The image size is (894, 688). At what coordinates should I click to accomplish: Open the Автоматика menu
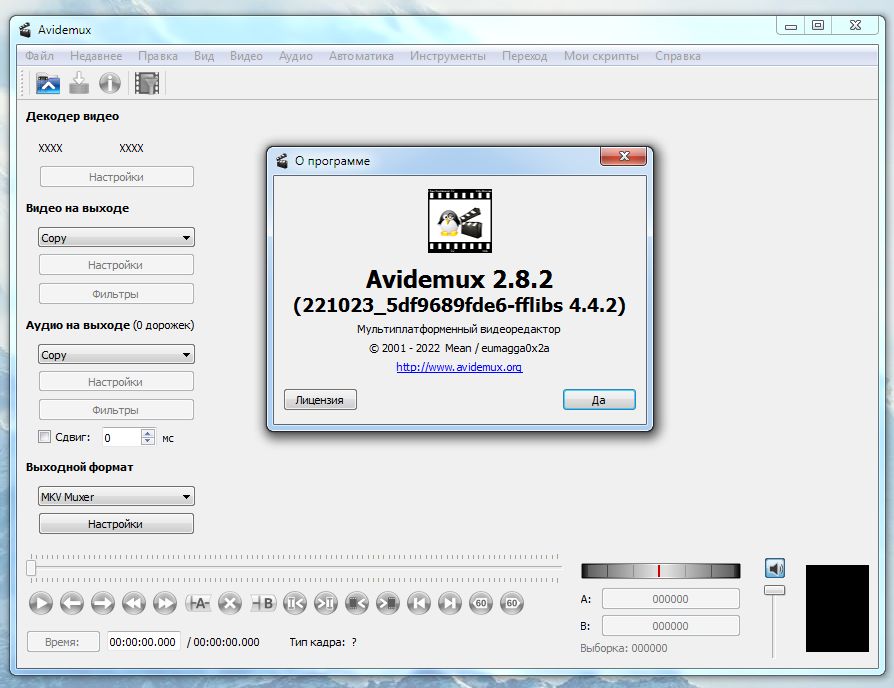361,56
